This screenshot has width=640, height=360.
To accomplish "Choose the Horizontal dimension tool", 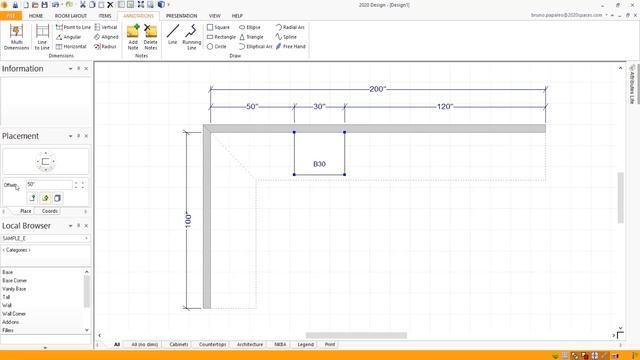I will point(71,47).
